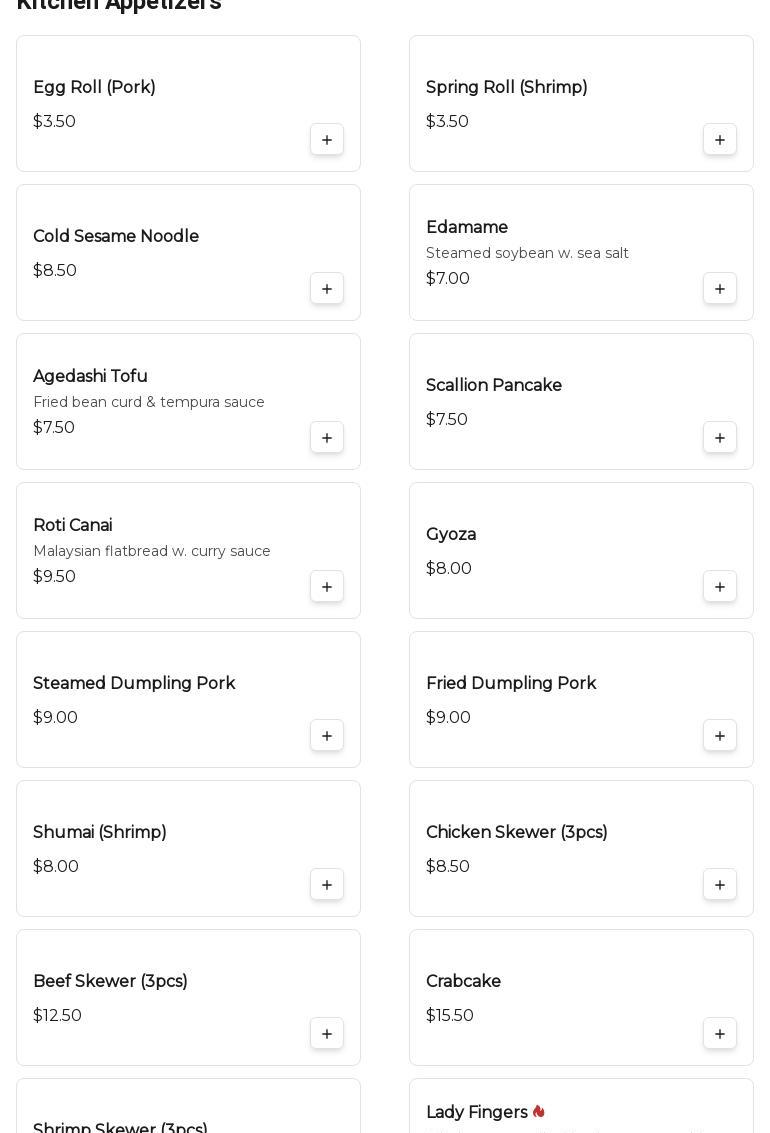Add Gyoza via plus button

pyautogui.click(x=720, y=587)
